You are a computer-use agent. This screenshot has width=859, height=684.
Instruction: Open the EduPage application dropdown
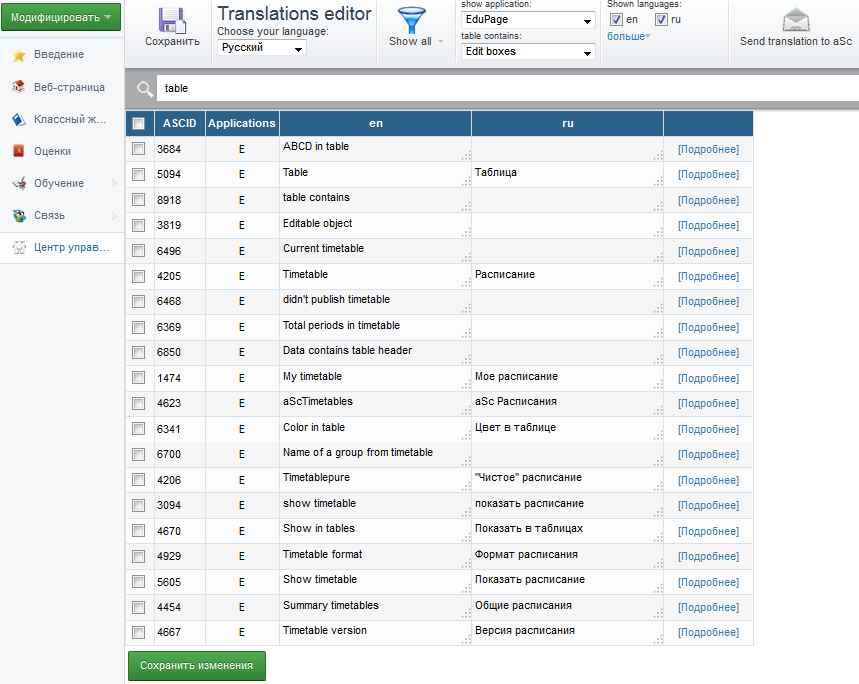click(x=528, y=20)
